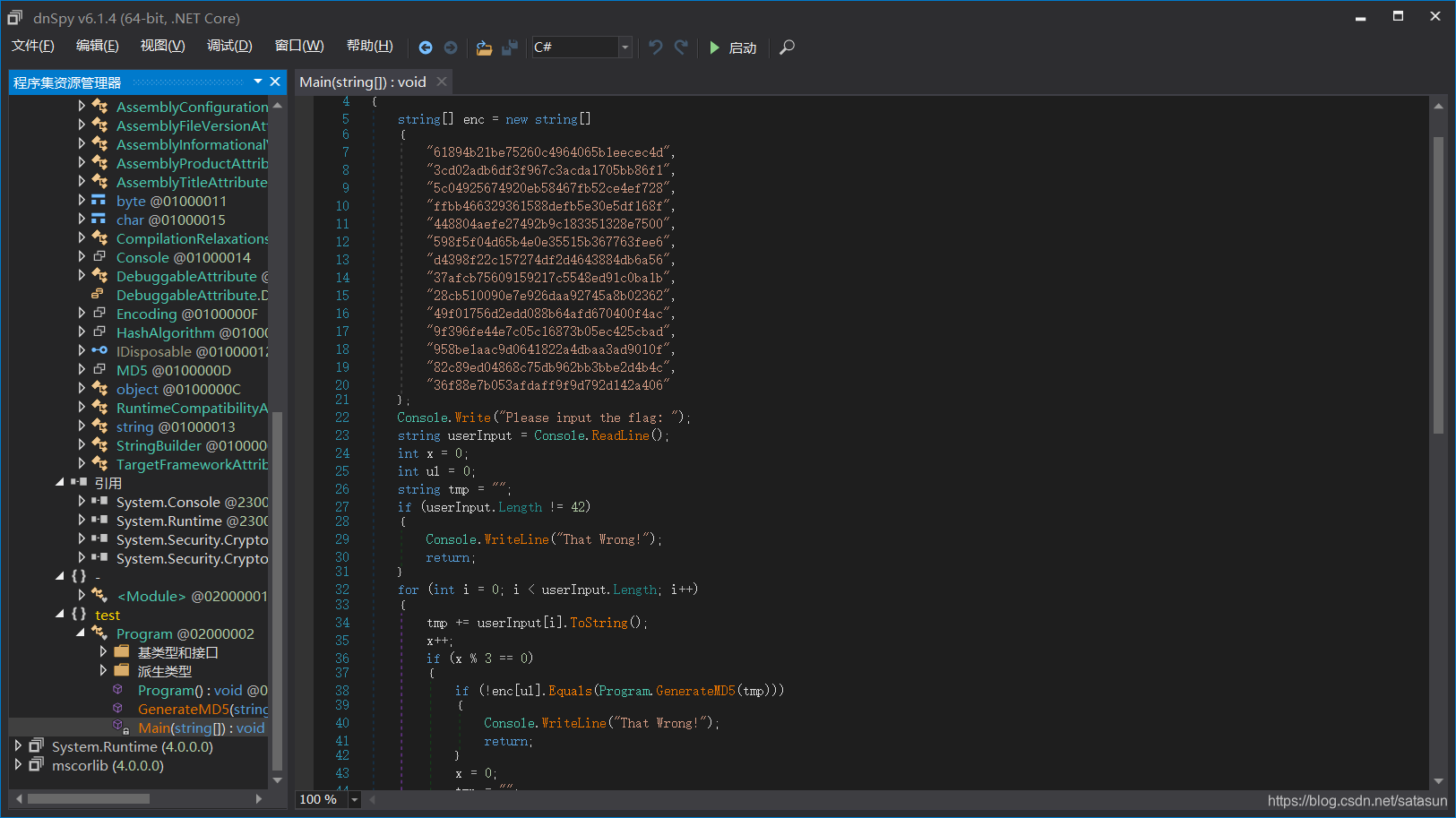Image resolution: width=1456 pixels, height=818 pixels.
Task: Open the 帮助(H) menu
Action: pyautogui.click(x=369, y=46)
